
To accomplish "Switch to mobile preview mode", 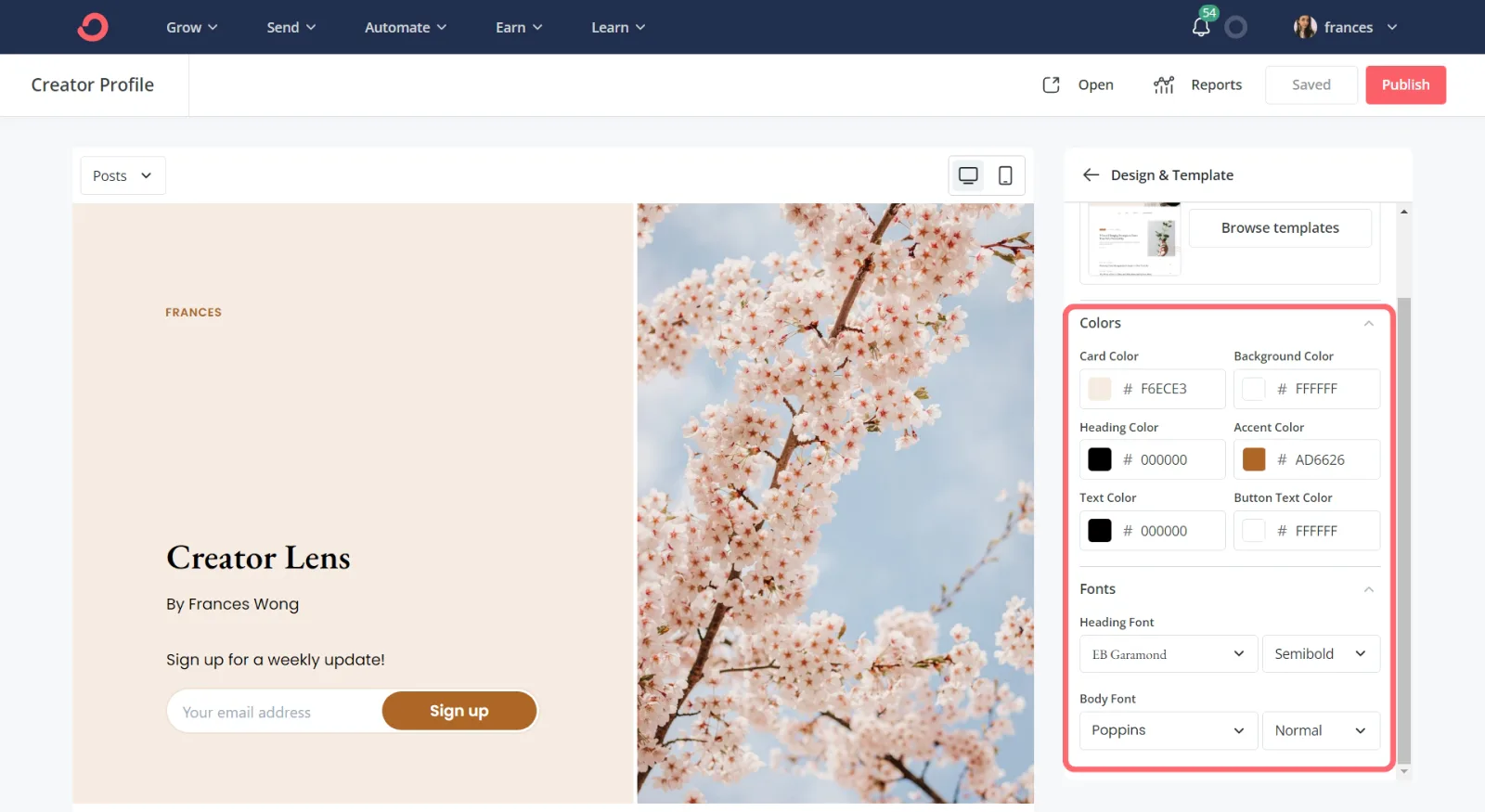I will tap(1005, 175).
